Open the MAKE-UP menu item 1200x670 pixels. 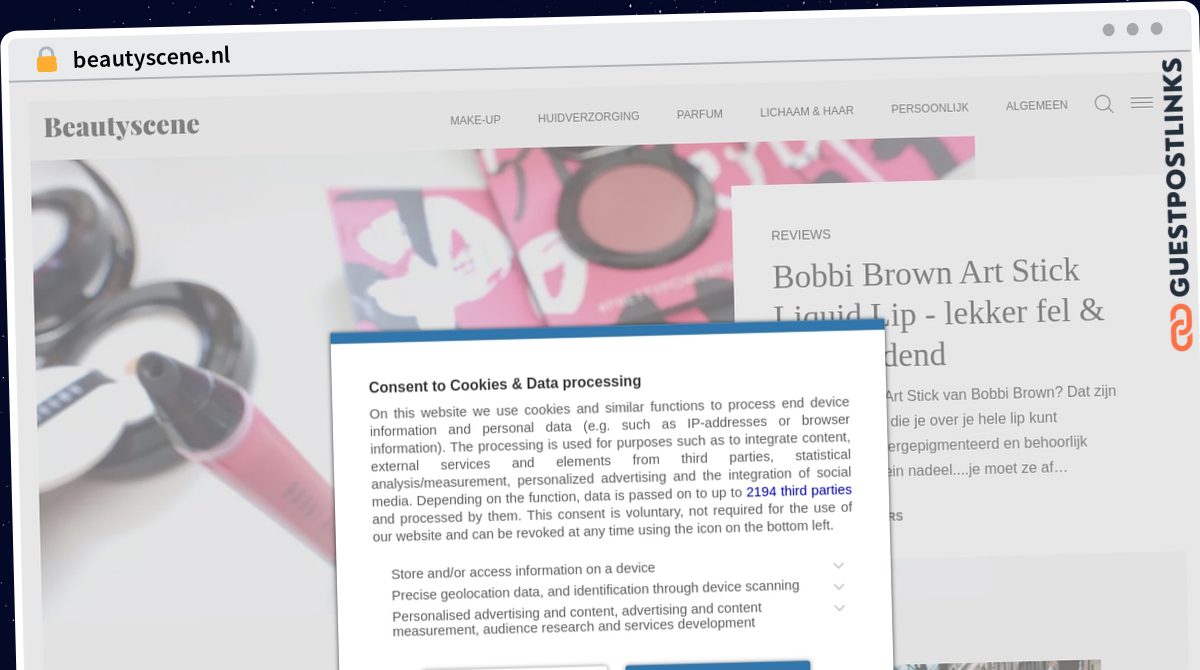(x=475, y=120)
